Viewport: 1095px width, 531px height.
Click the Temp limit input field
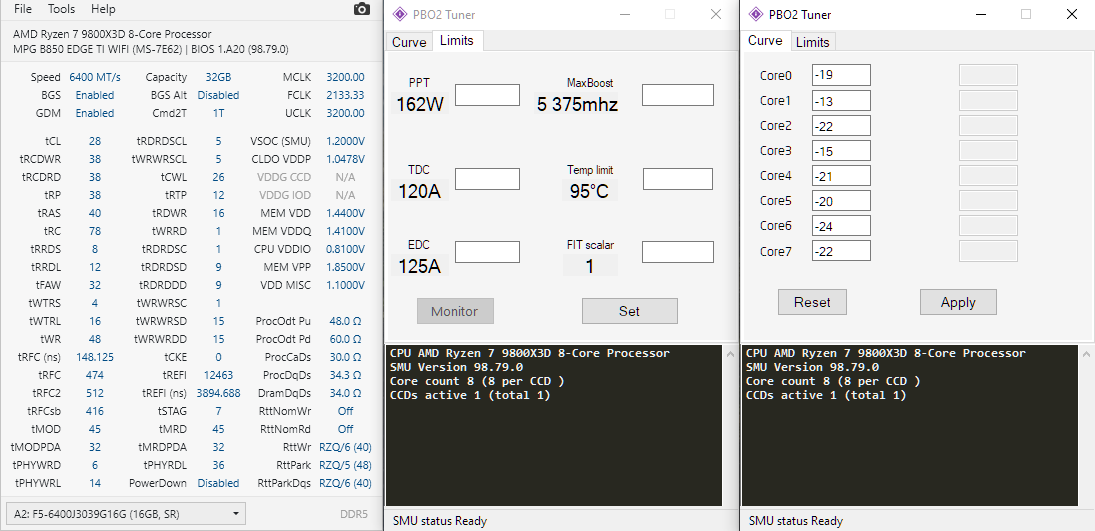[677, 179]
